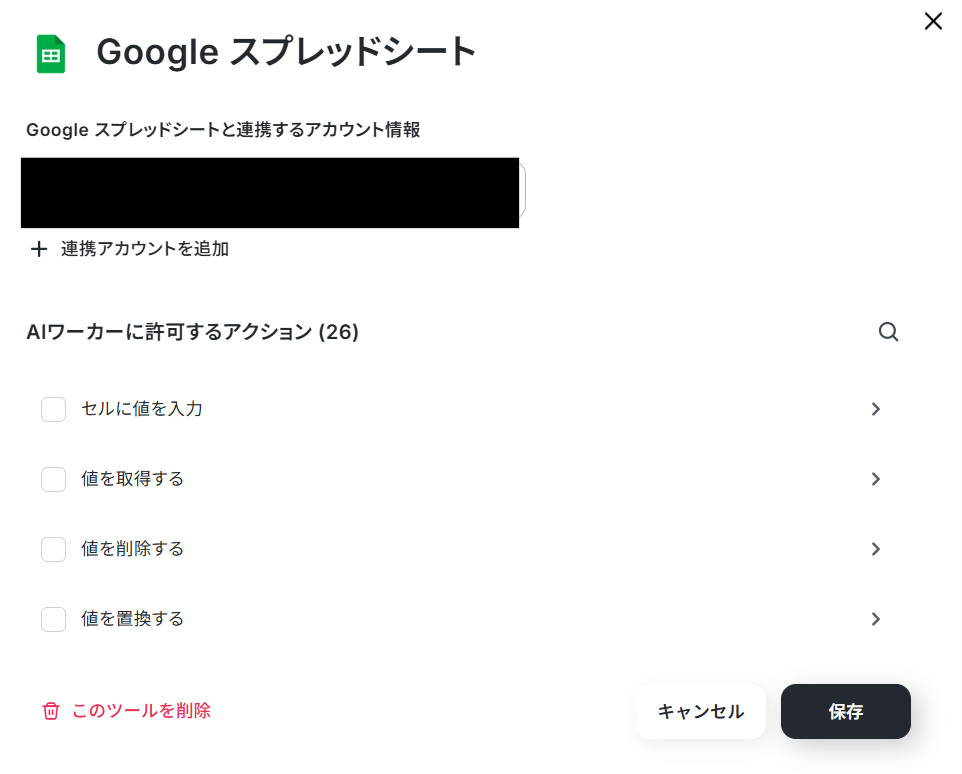
Task: Expand the 値を取得する row chevron
Action: (x=875, y=479)
